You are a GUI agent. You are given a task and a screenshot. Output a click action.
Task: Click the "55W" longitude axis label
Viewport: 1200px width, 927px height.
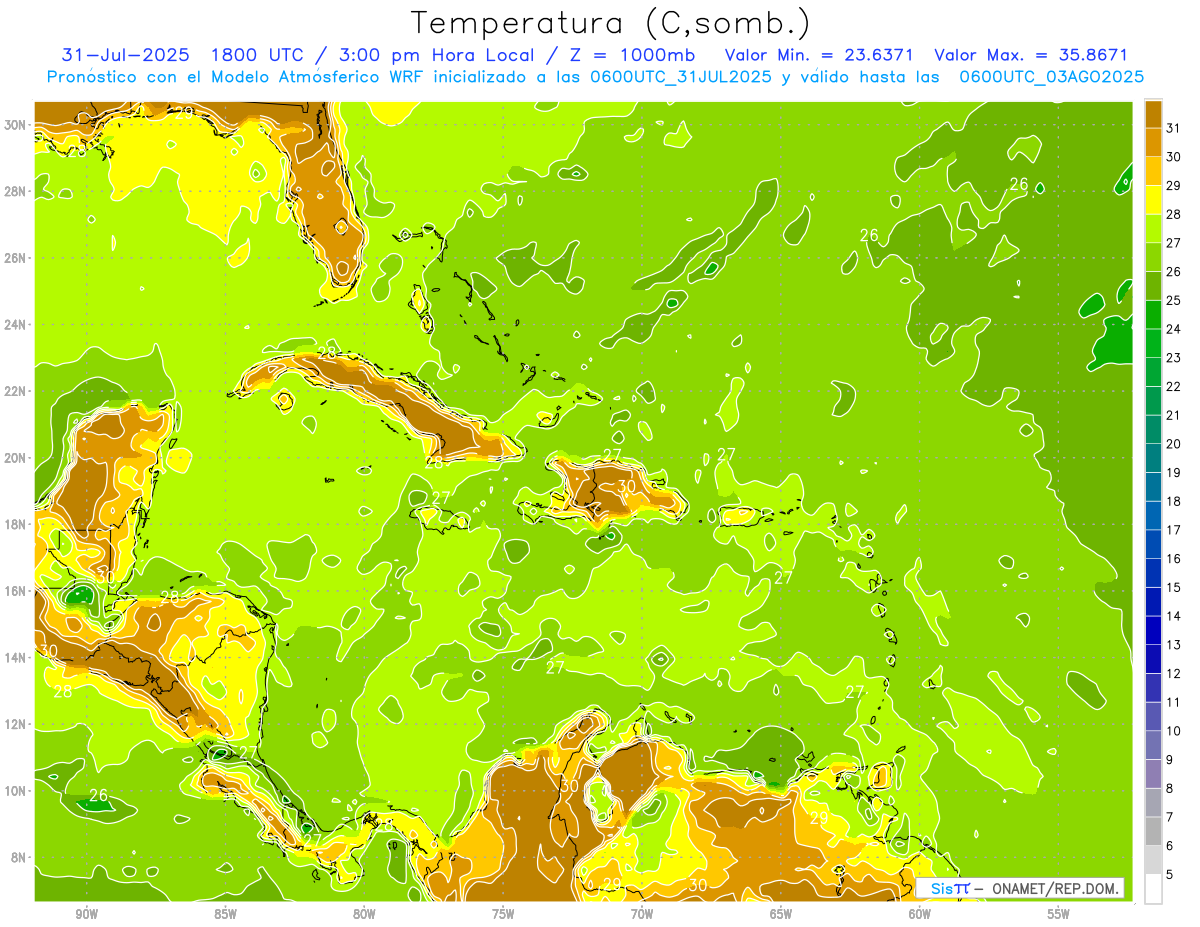tap(1058, 914)
